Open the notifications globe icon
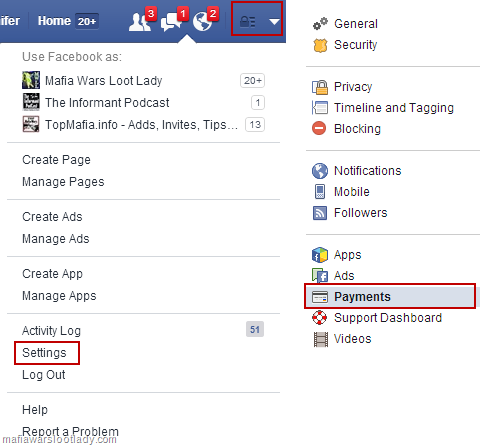Image resolution: width=480 pixels, height=445 pixels. pos(205,21)
